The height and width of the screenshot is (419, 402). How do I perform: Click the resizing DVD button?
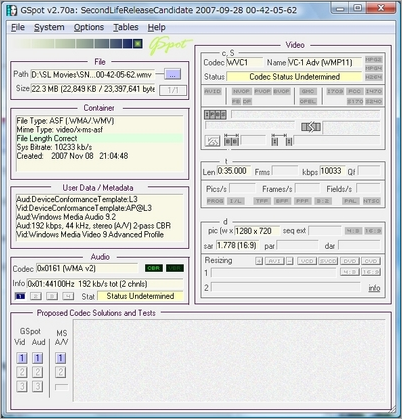pos(350,261)
